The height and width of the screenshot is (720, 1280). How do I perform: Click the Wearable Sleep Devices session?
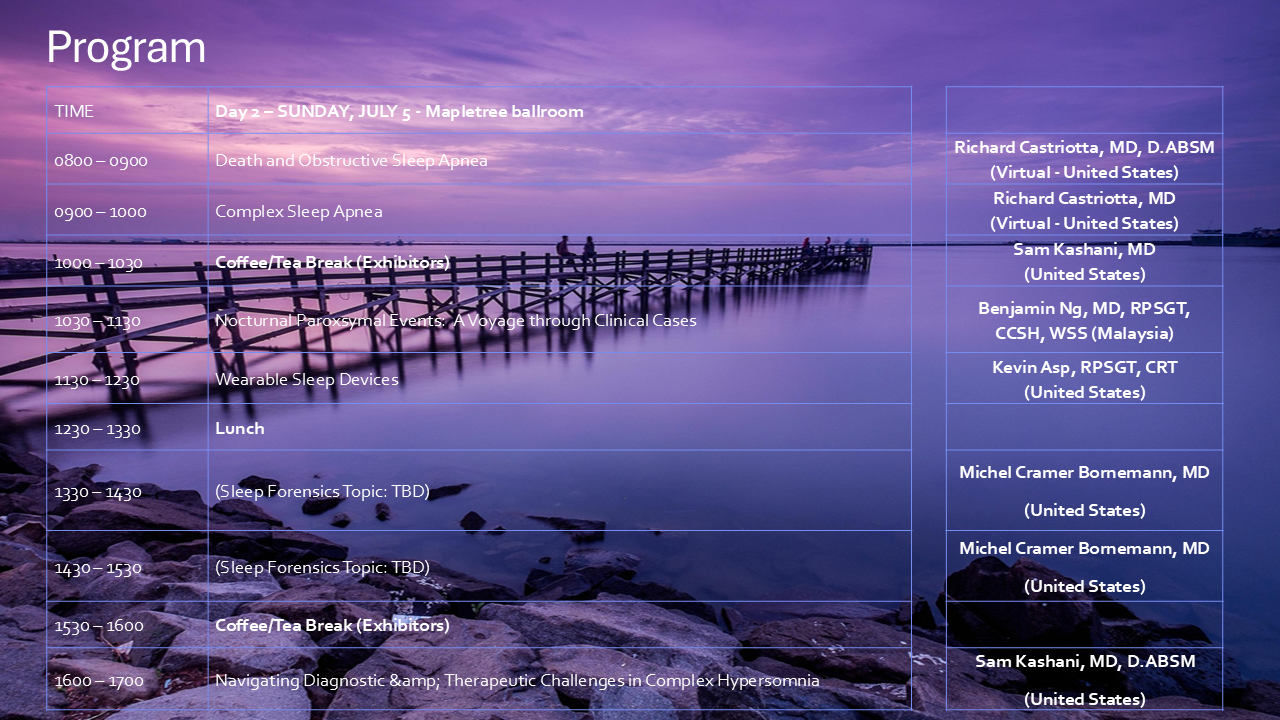(306, 380)
